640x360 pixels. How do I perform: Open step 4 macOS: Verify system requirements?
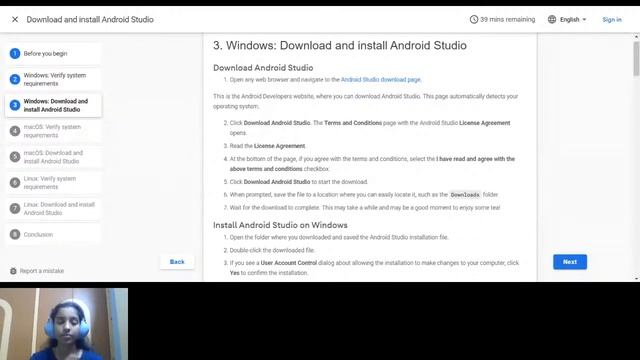(53, 131)
